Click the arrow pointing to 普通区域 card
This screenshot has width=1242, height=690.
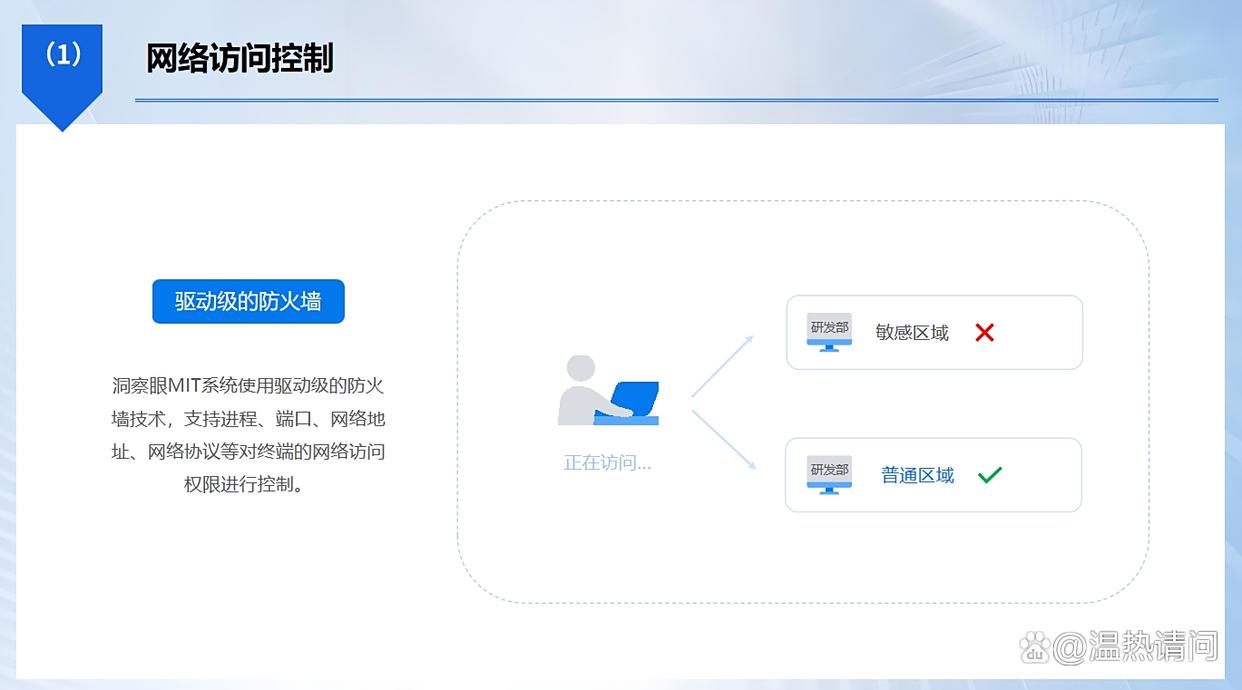722,439
